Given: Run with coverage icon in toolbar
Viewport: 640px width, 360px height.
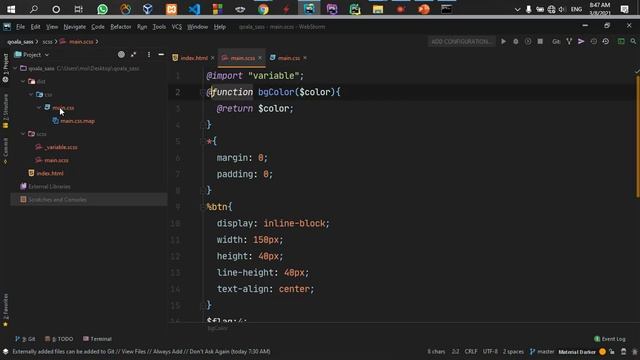Looking at the screenshot, I should coord(528,41).
